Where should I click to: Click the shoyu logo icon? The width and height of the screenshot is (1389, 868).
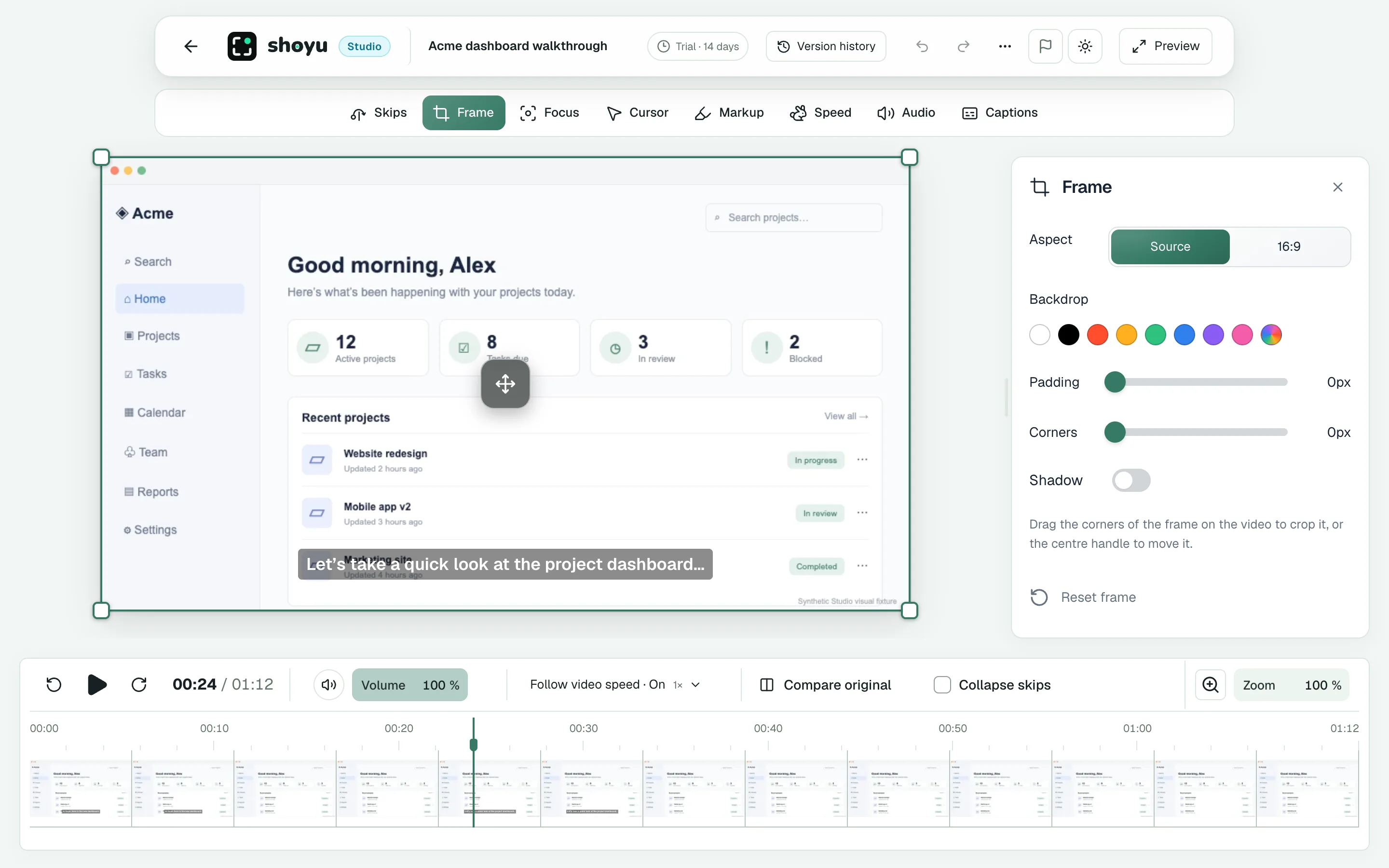[242, 46]
